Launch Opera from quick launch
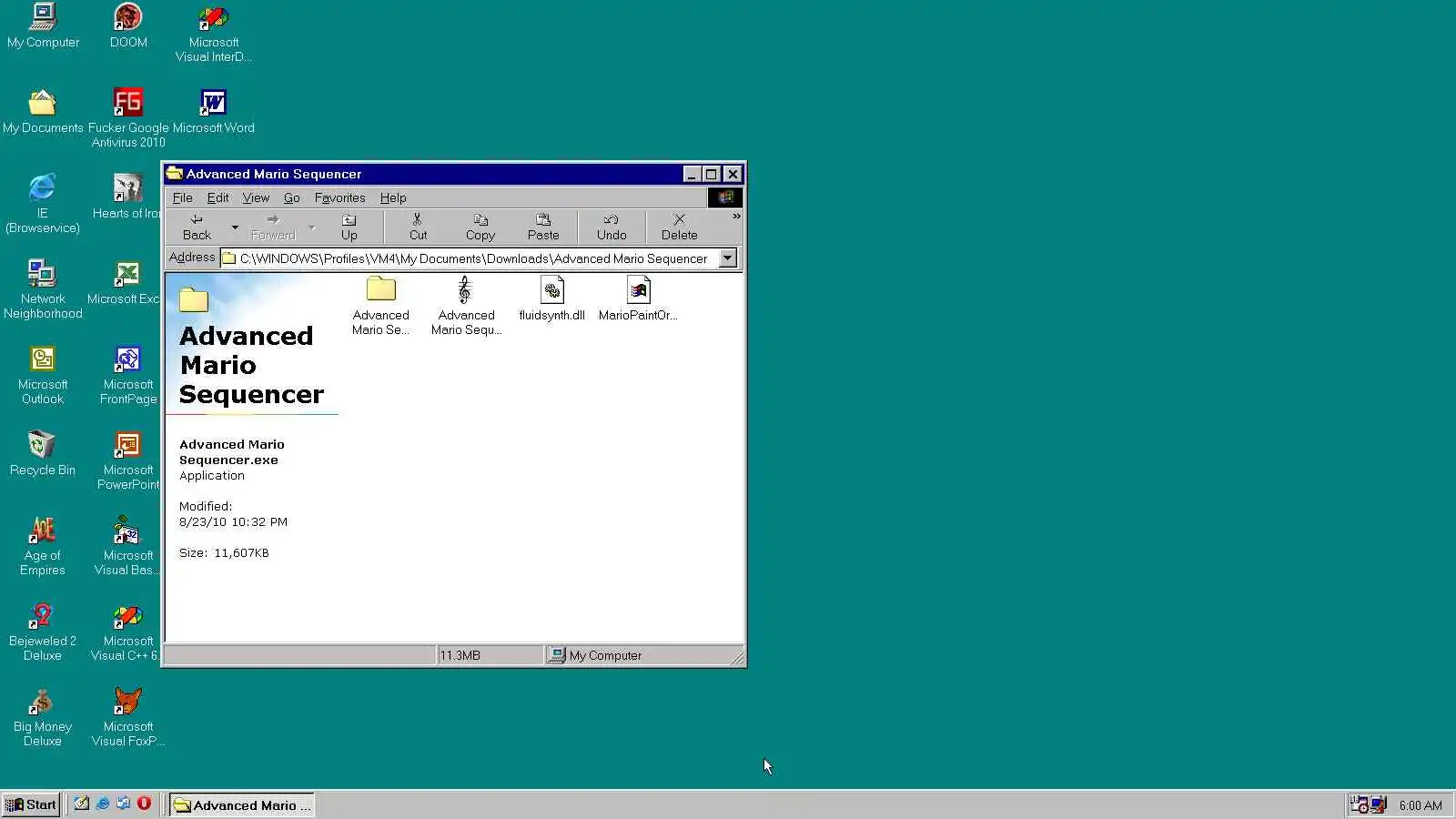1456x819 pixels. pyautogui.click(x=144, y=804)
